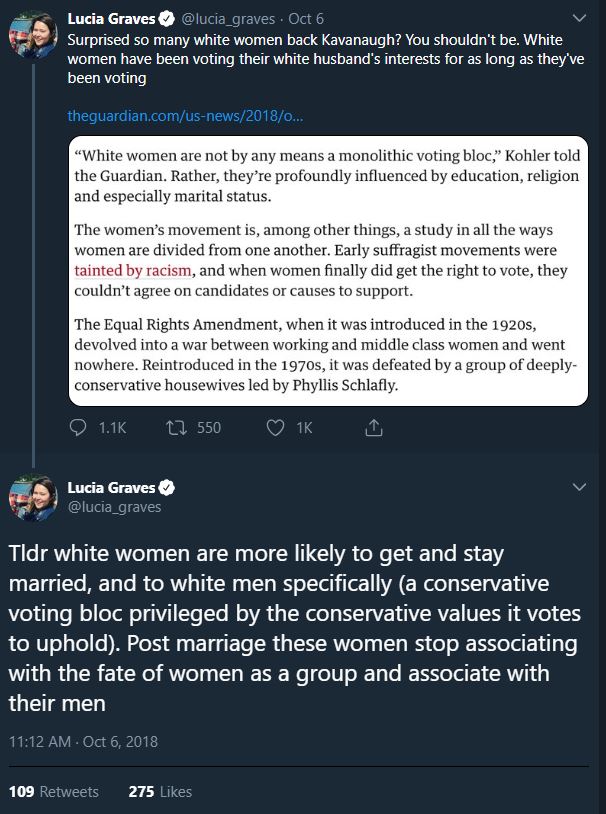606x814 pixels.
Task: Open Lucia Graves' avatar in the first tweet
Action: coord(31,37)
